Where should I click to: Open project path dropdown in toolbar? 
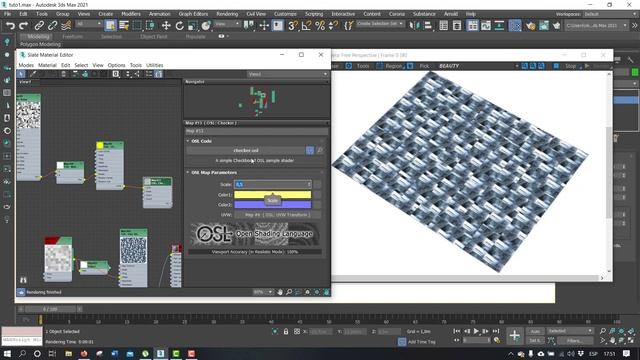point(597,25)
